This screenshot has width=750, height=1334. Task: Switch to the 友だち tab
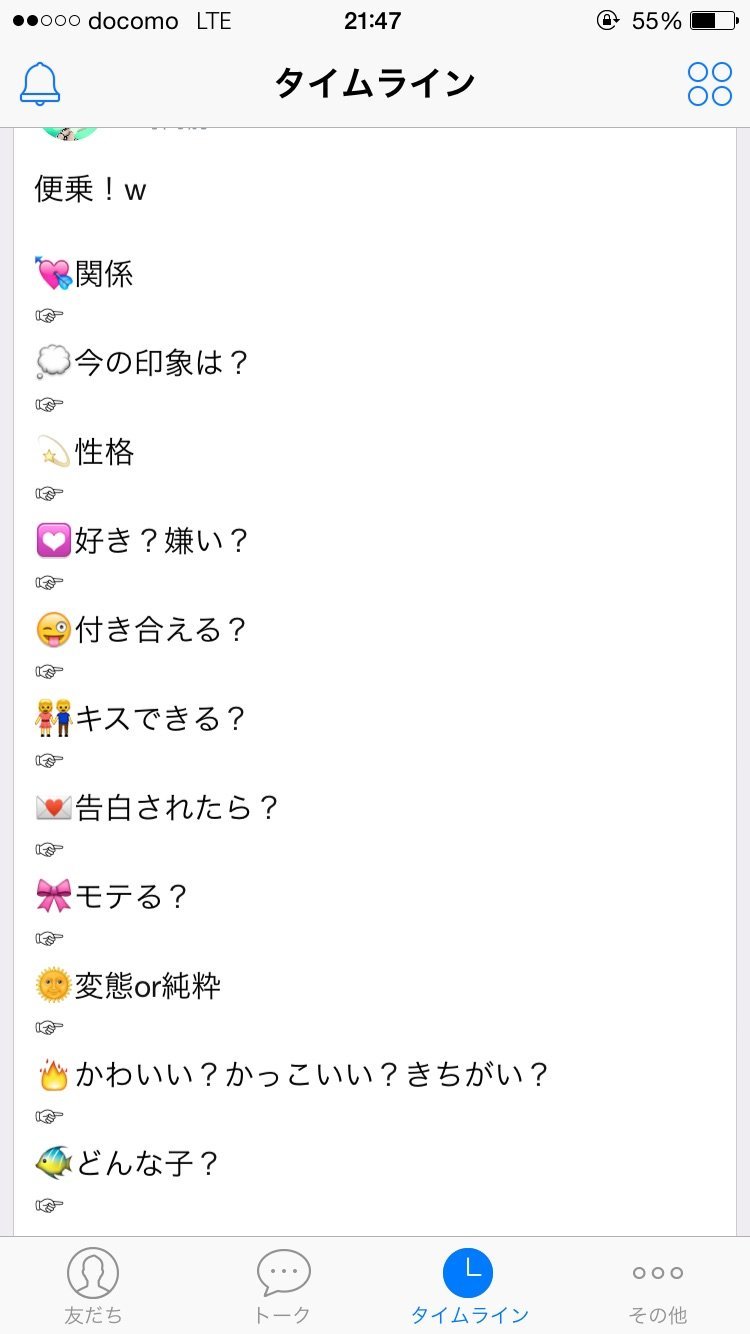tap(93, 1285)
